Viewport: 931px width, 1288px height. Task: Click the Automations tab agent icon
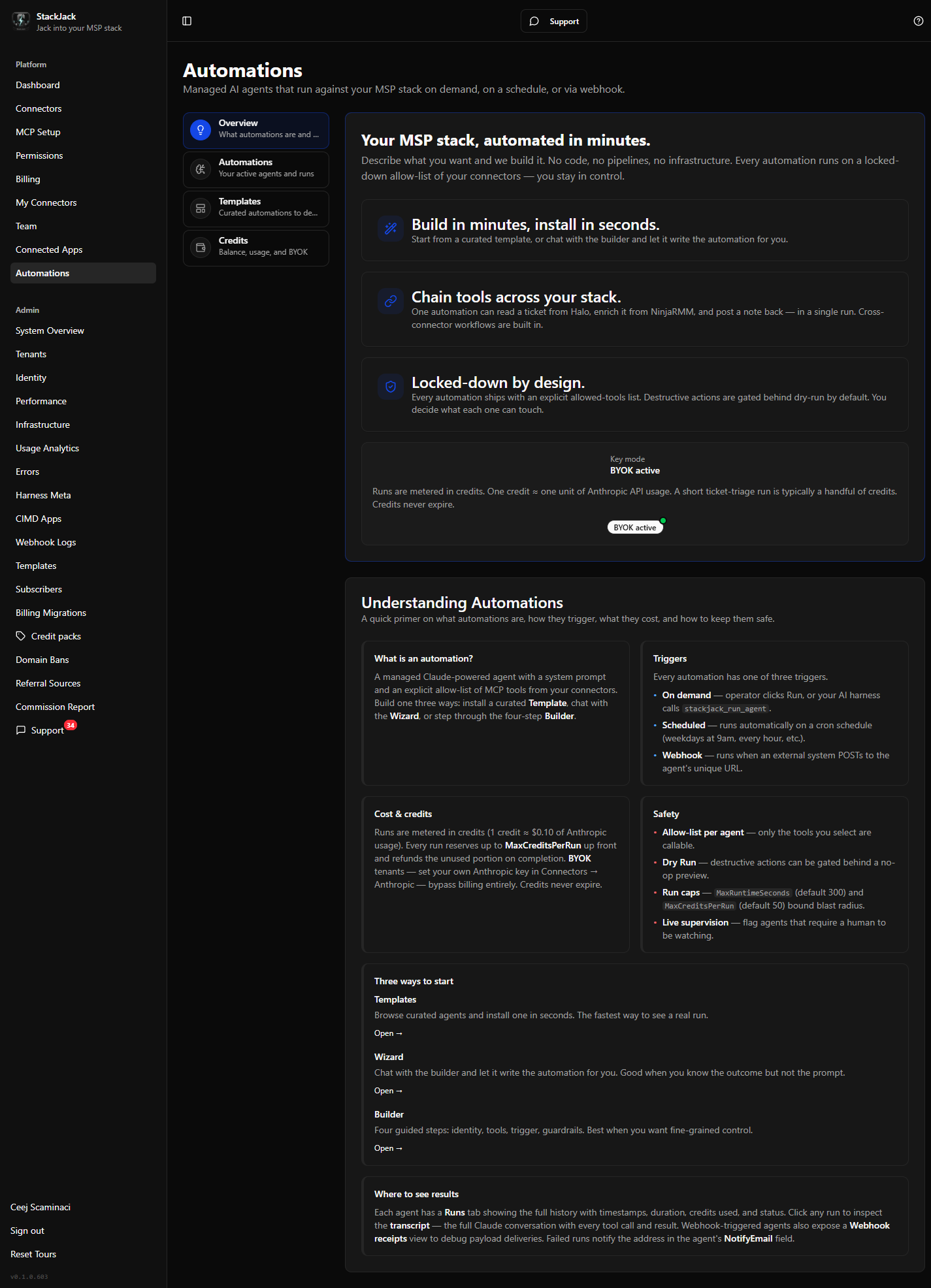tap(201, 169)
